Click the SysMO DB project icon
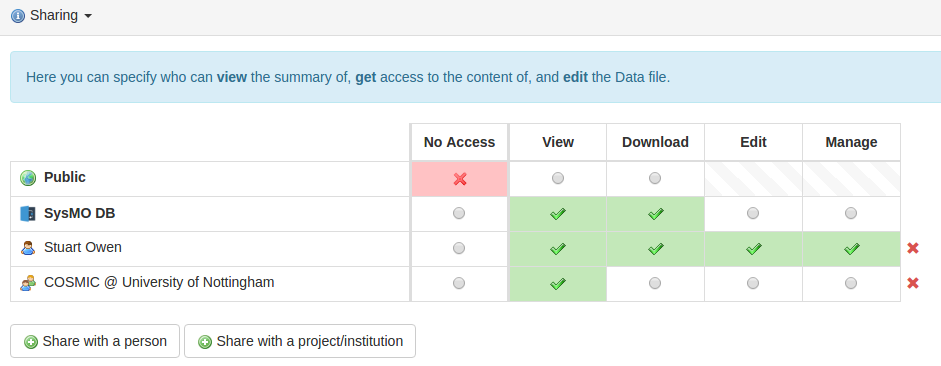 tap(28, 214)
